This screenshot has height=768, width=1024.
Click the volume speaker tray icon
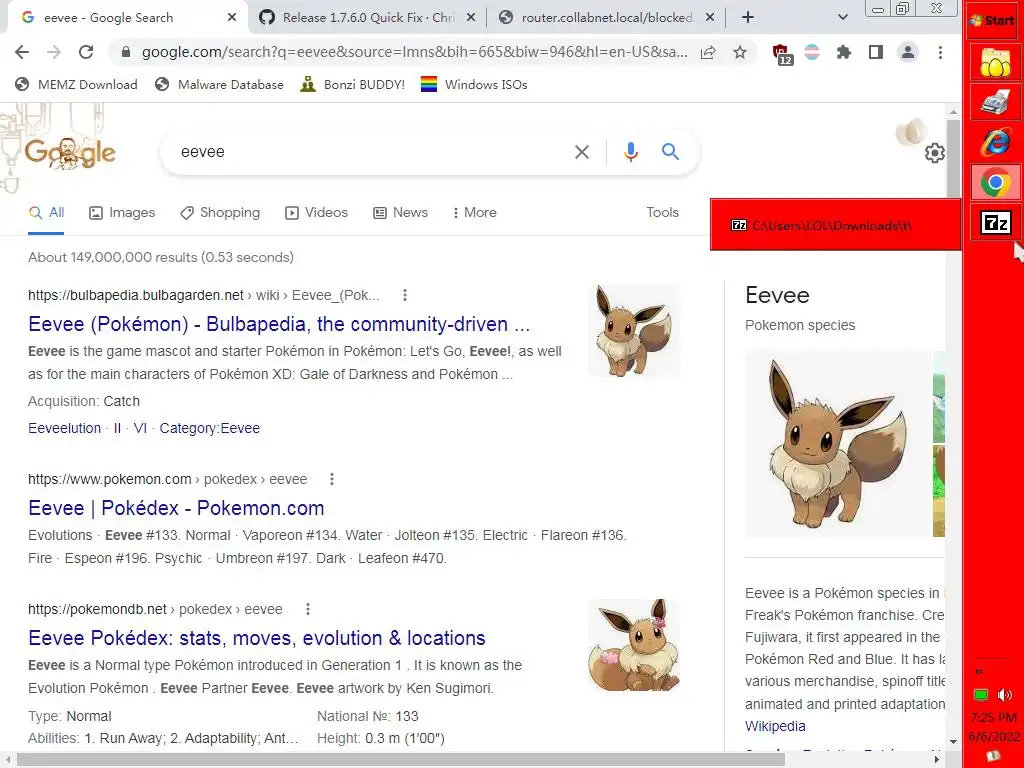1005,694
